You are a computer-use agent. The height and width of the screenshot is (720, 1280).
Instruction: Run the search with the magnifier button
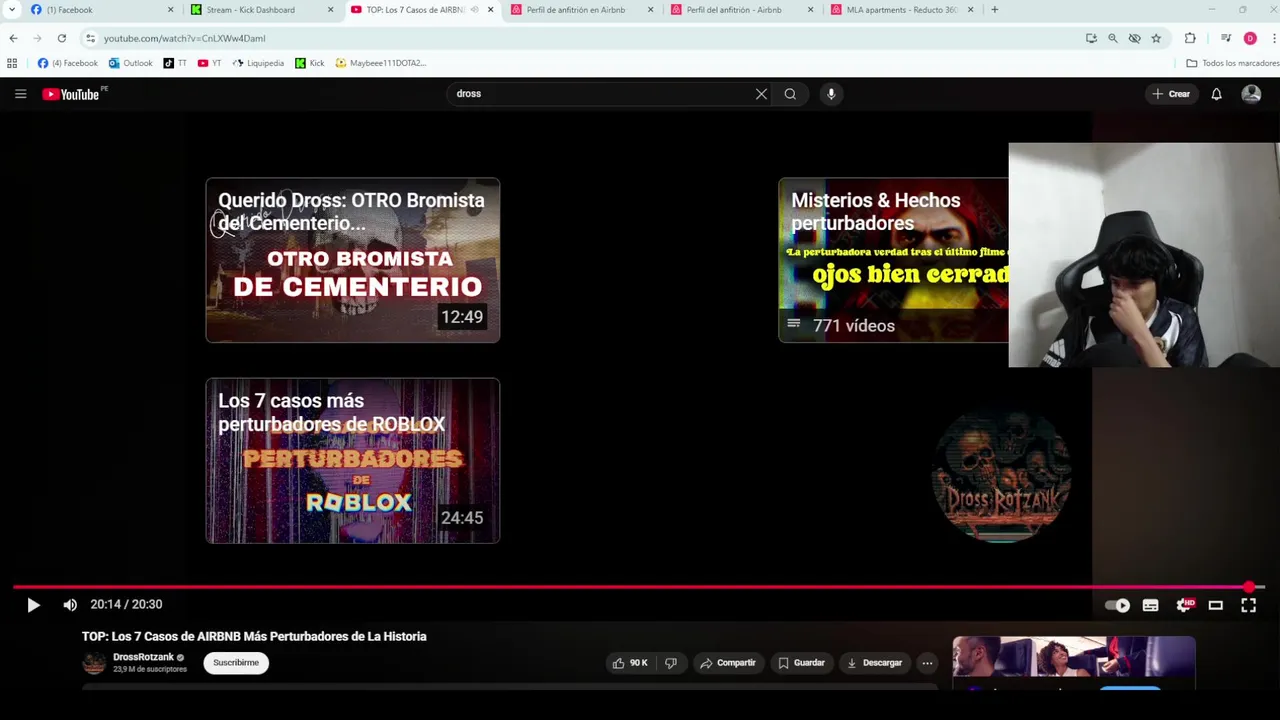790,94
